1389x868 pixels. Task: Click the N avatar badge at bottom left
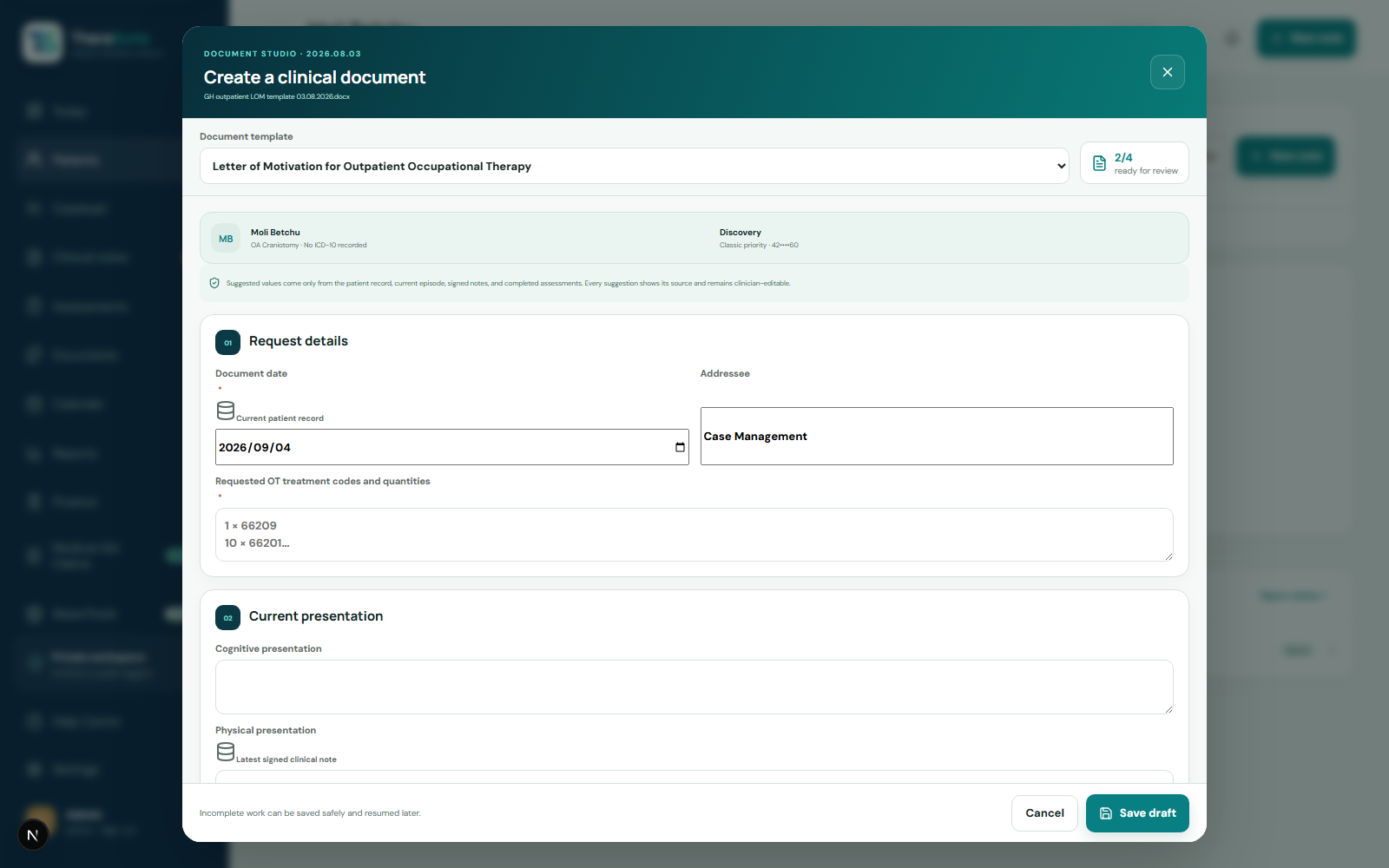(x=33, y=835)
